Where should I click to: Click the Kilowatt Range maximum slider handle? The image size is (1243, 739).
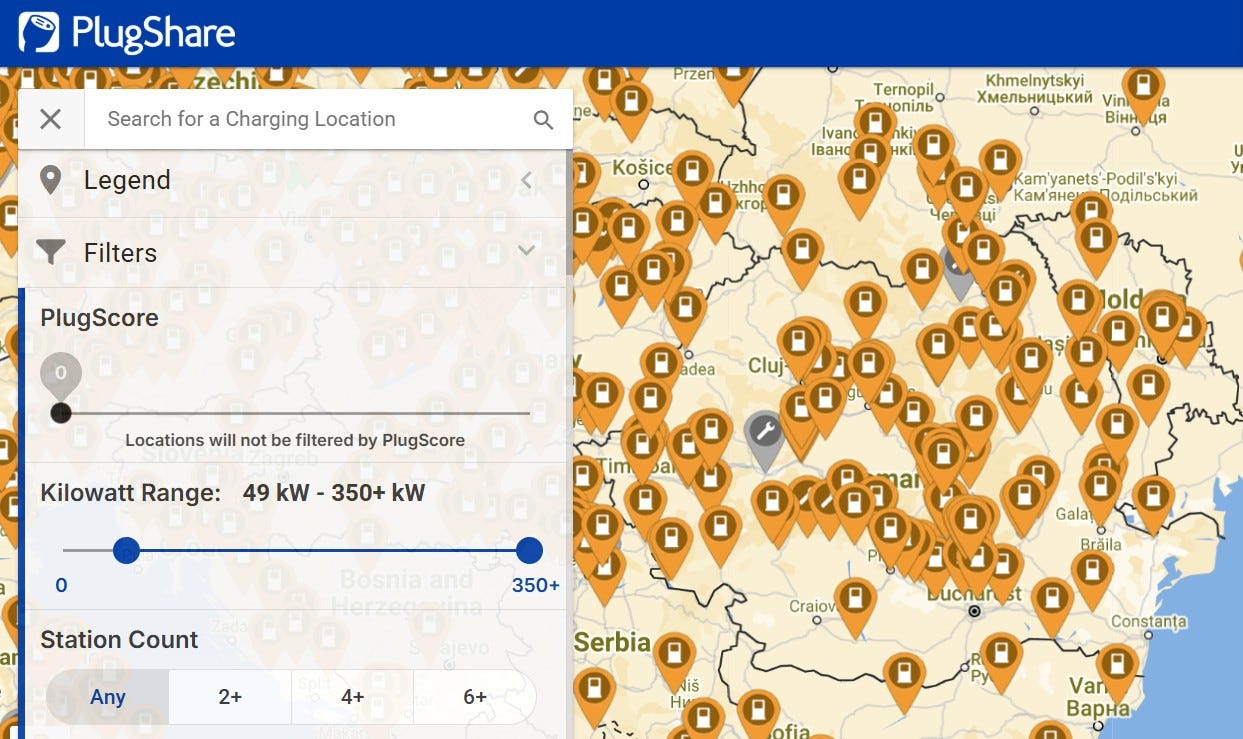[x=529, y=550]
